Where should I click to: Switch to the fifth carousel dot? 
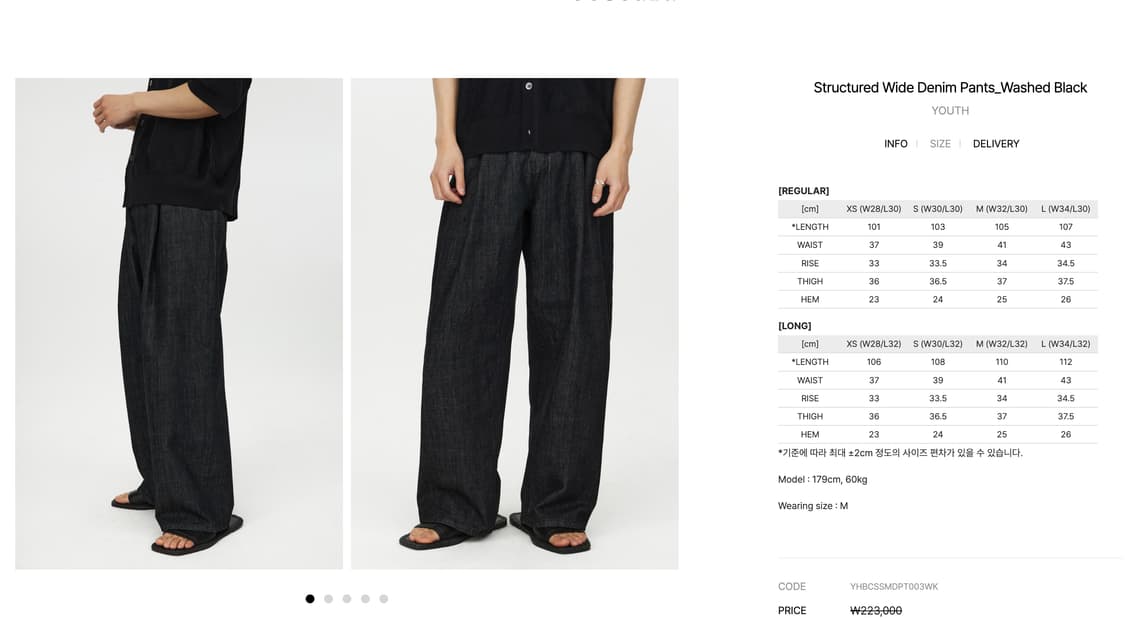(x=384, y=598)
